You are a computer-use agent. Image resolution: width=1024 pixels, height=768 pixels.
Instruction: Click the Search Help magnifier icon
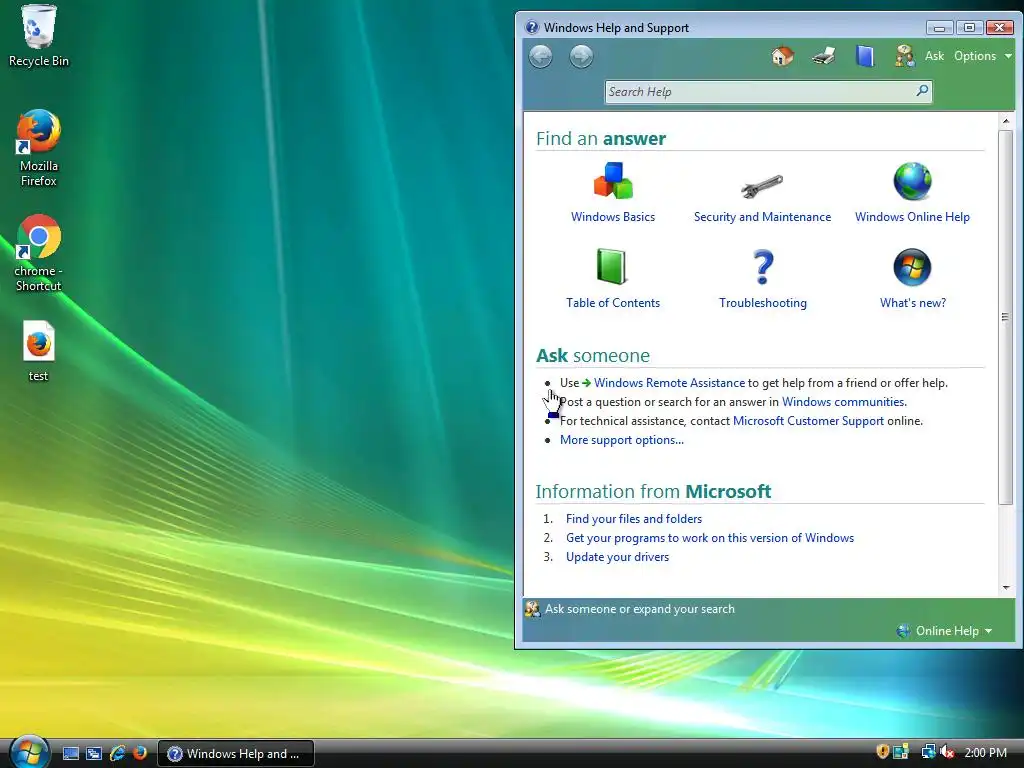(922, 91)
